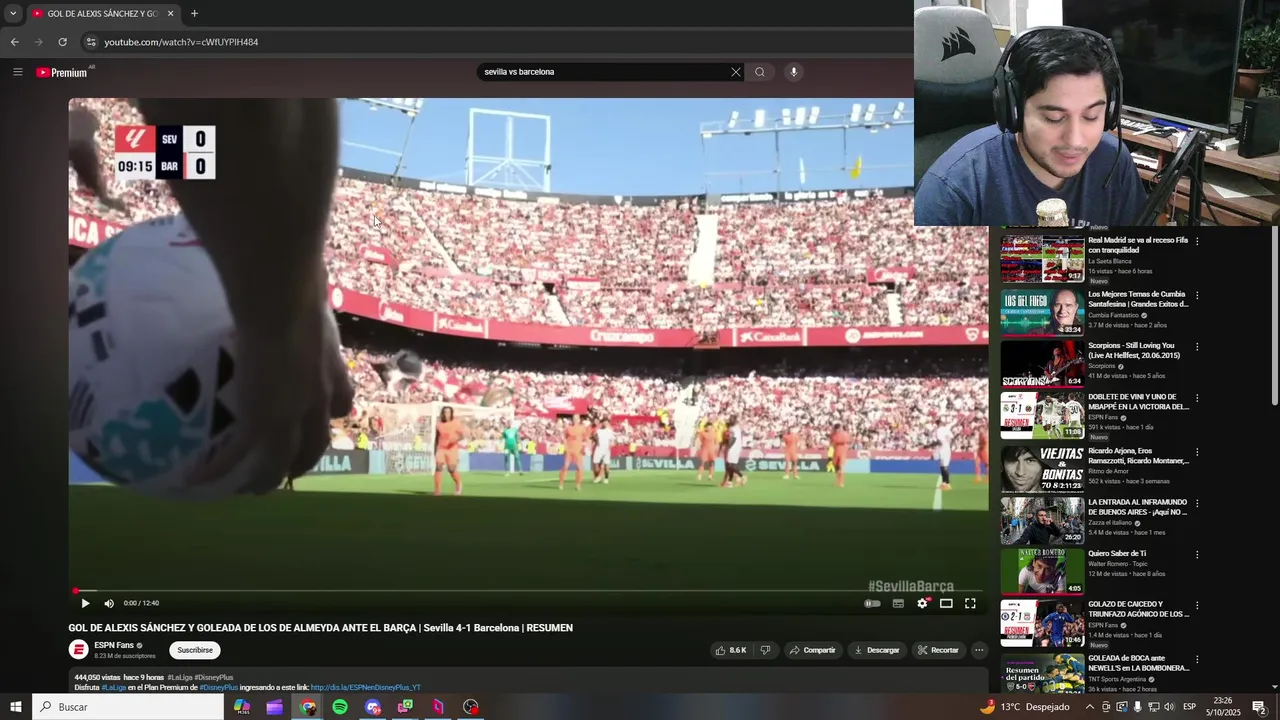Reload the browser page
This screenshot has height=720, width=1280.
[62, 42]
